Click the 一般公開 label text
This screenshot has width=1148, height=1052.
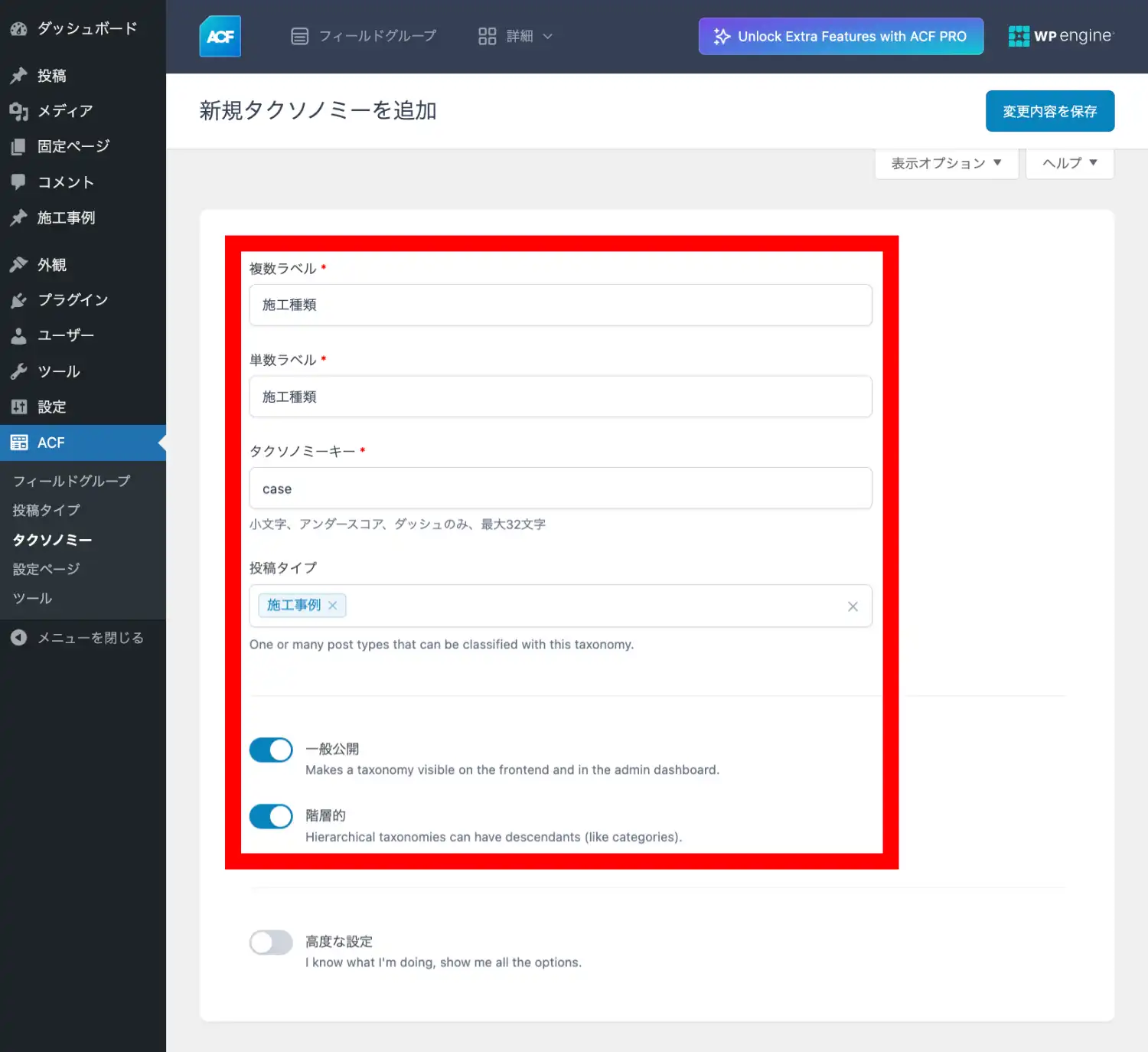332,749
